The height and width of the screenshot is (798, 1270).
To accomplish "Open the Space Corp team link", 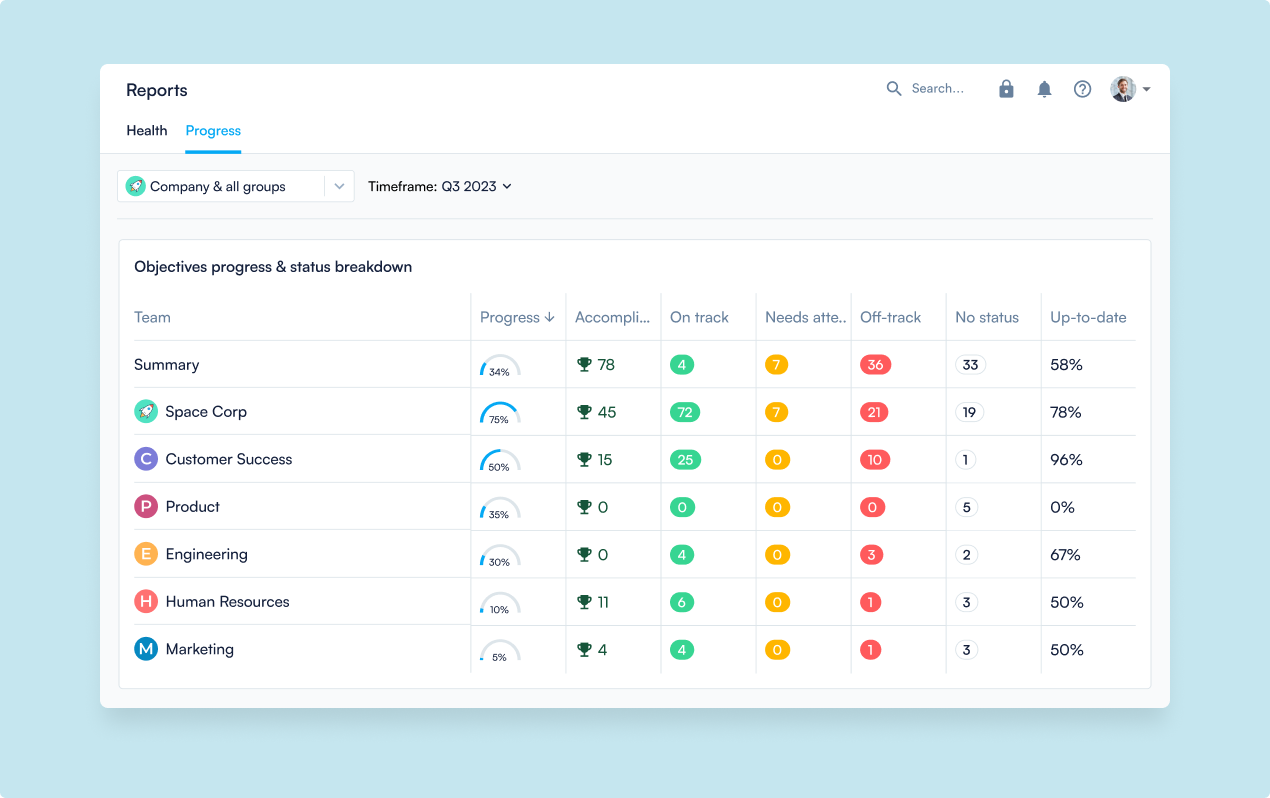I will tap(206, 411).
